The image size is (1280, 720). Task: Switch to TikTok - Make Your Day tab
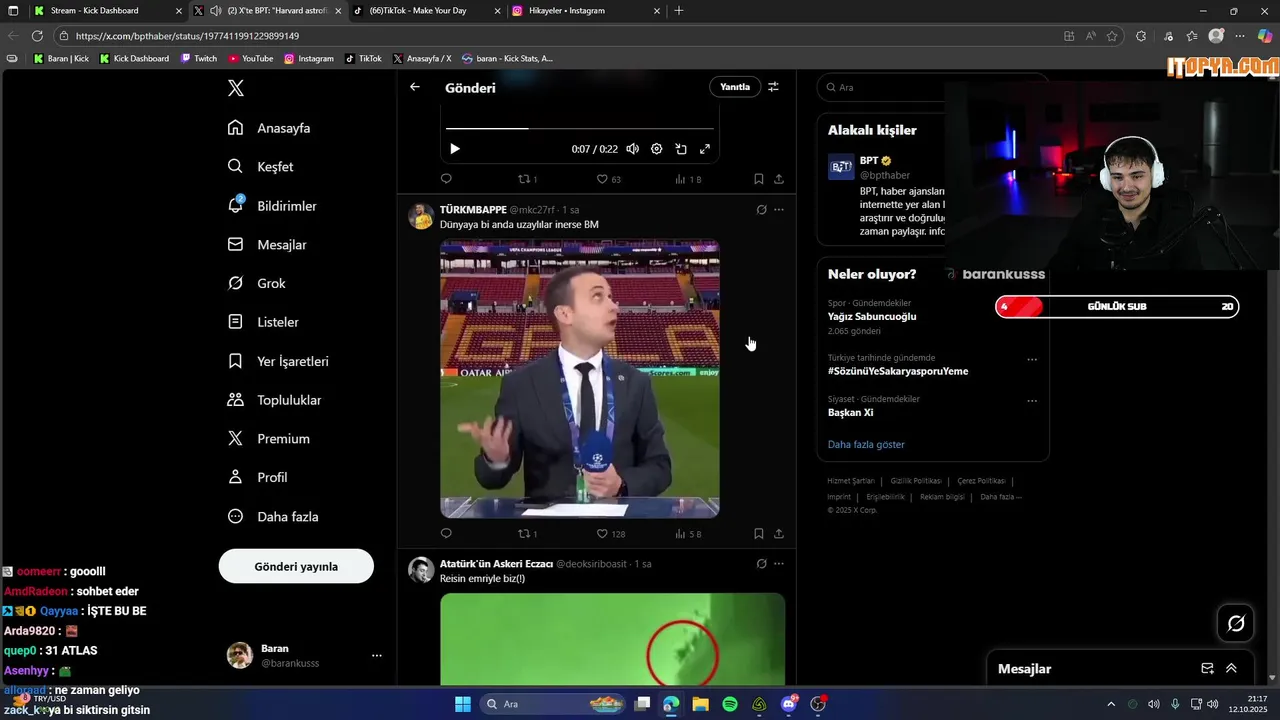click(x=427, y=10)
